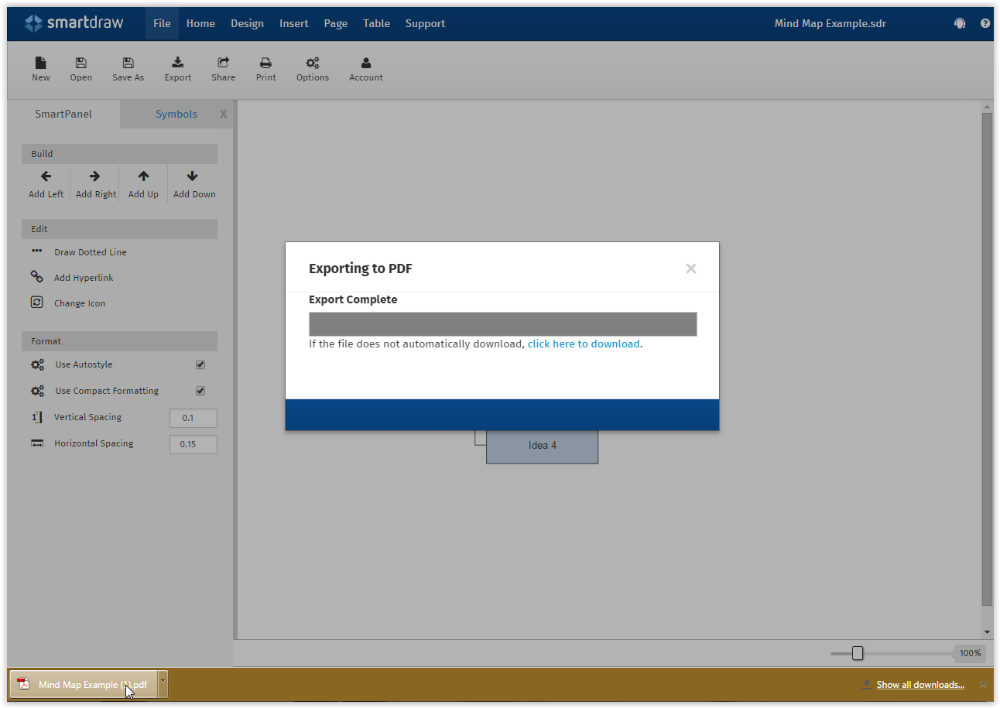Click the 100% zoom value
The width and height of the screenshot is (1000, 708).
(970, 653)
